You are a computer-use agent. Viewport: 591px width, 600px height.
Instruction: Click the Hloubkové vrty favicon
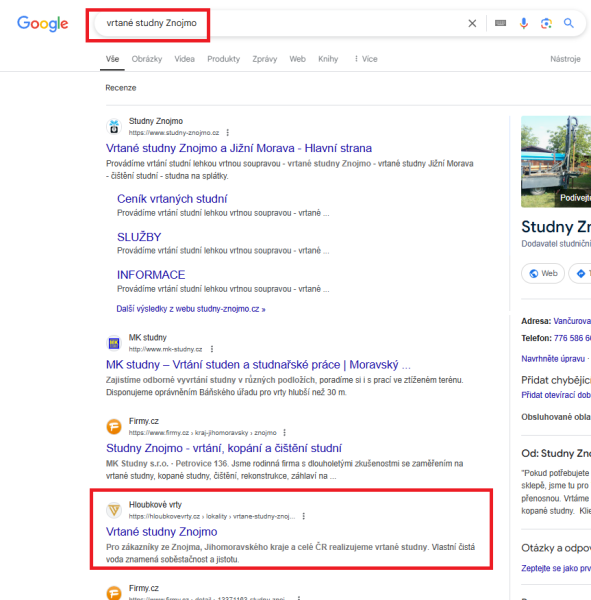[114, 510]
